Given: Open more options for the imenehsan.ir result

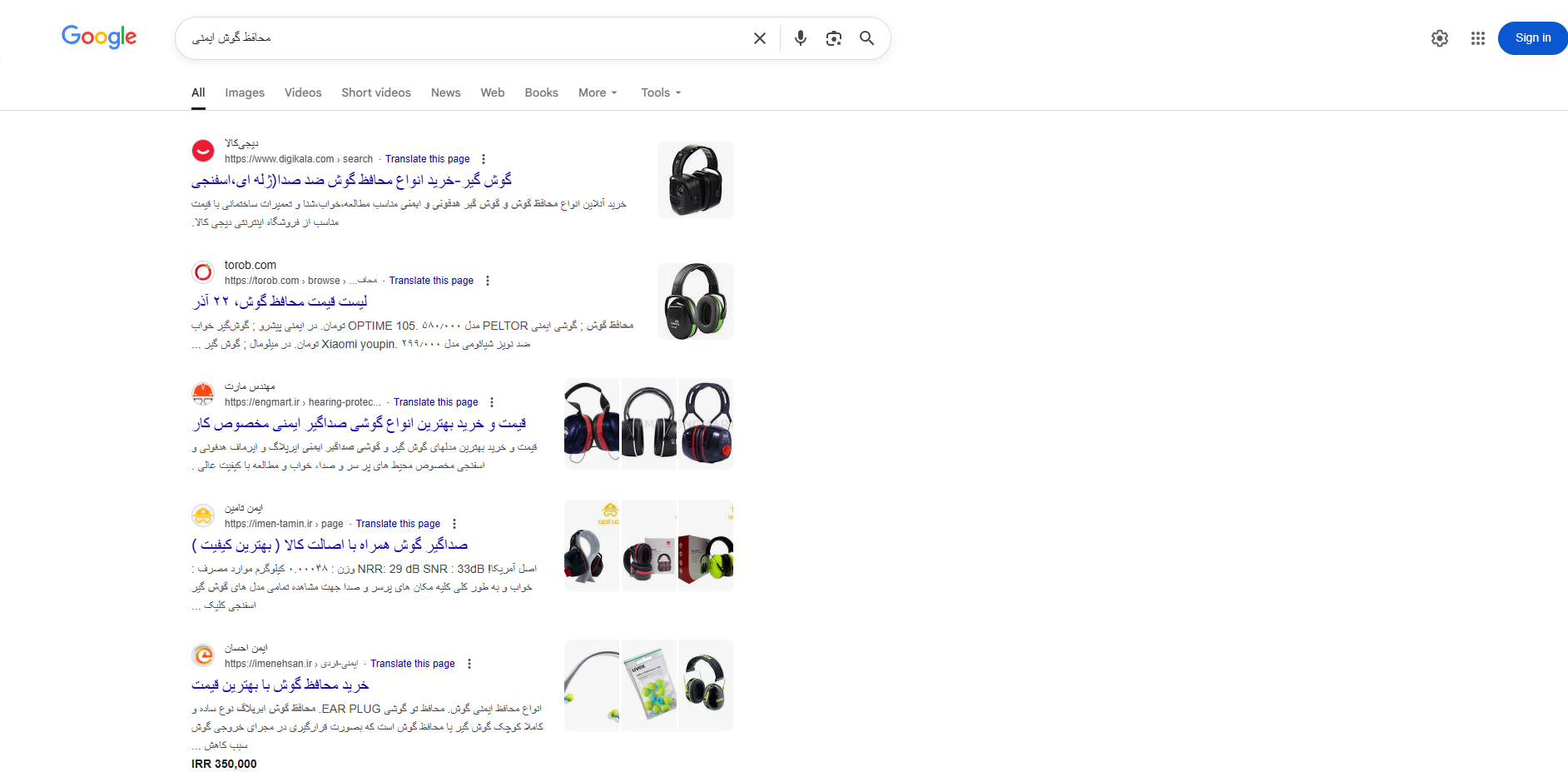Looking at the screenshot, I should click(x=469, y=664).
